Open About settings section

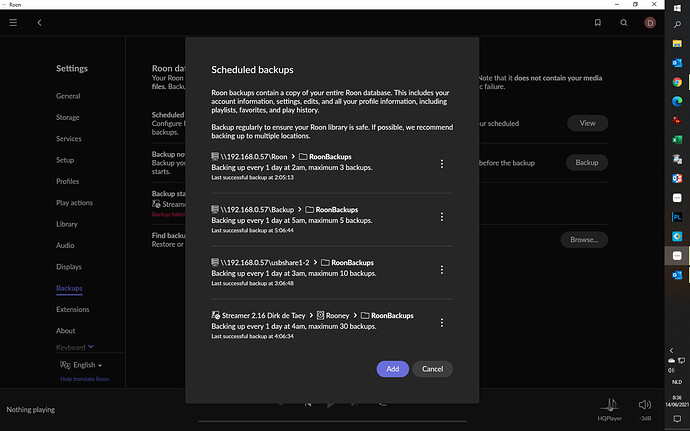pyautogui.click(x=66, y=331)
